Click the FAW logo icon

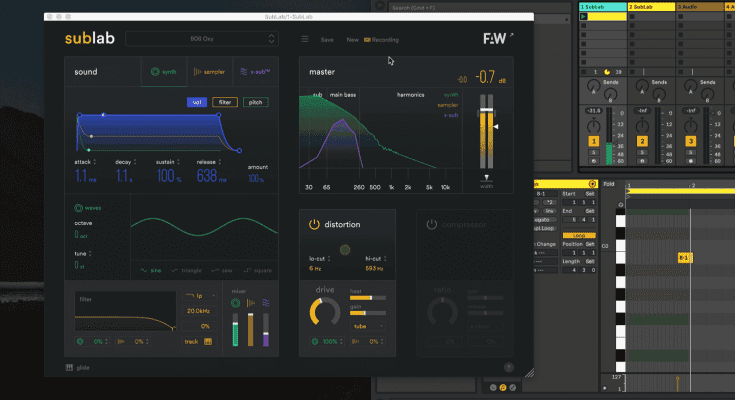(x=496, y=39)
